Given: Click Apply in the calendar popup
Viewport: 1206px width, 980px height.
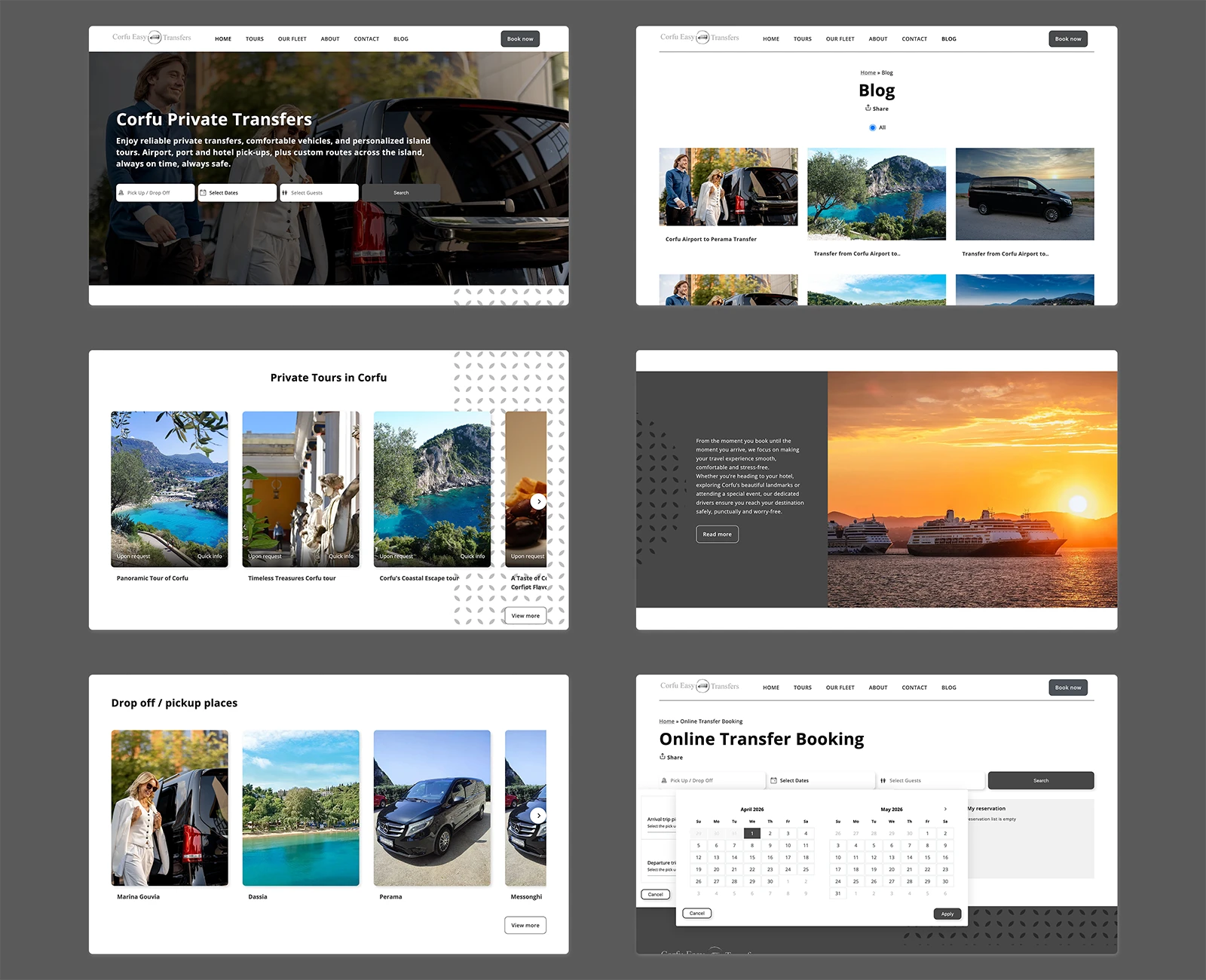Looking at the screenshot, I should pyautogui.click(x=947, y=914).
